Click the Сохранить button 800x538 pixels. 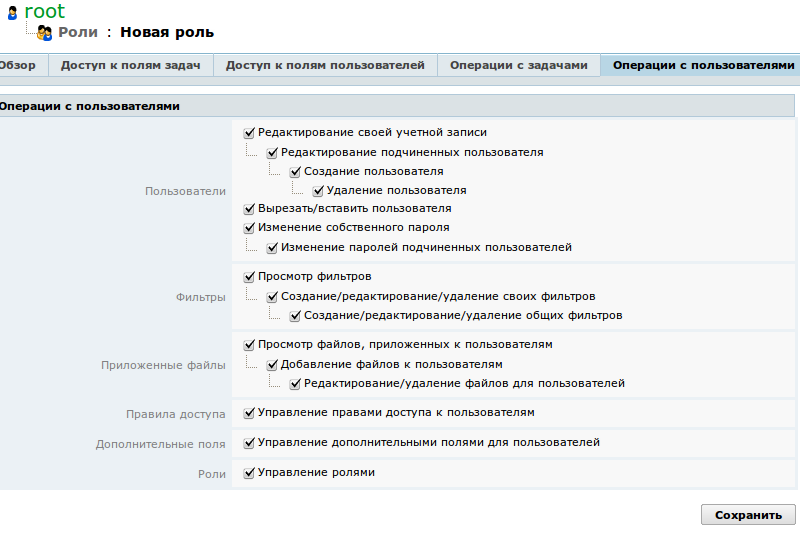coord(748,515)
